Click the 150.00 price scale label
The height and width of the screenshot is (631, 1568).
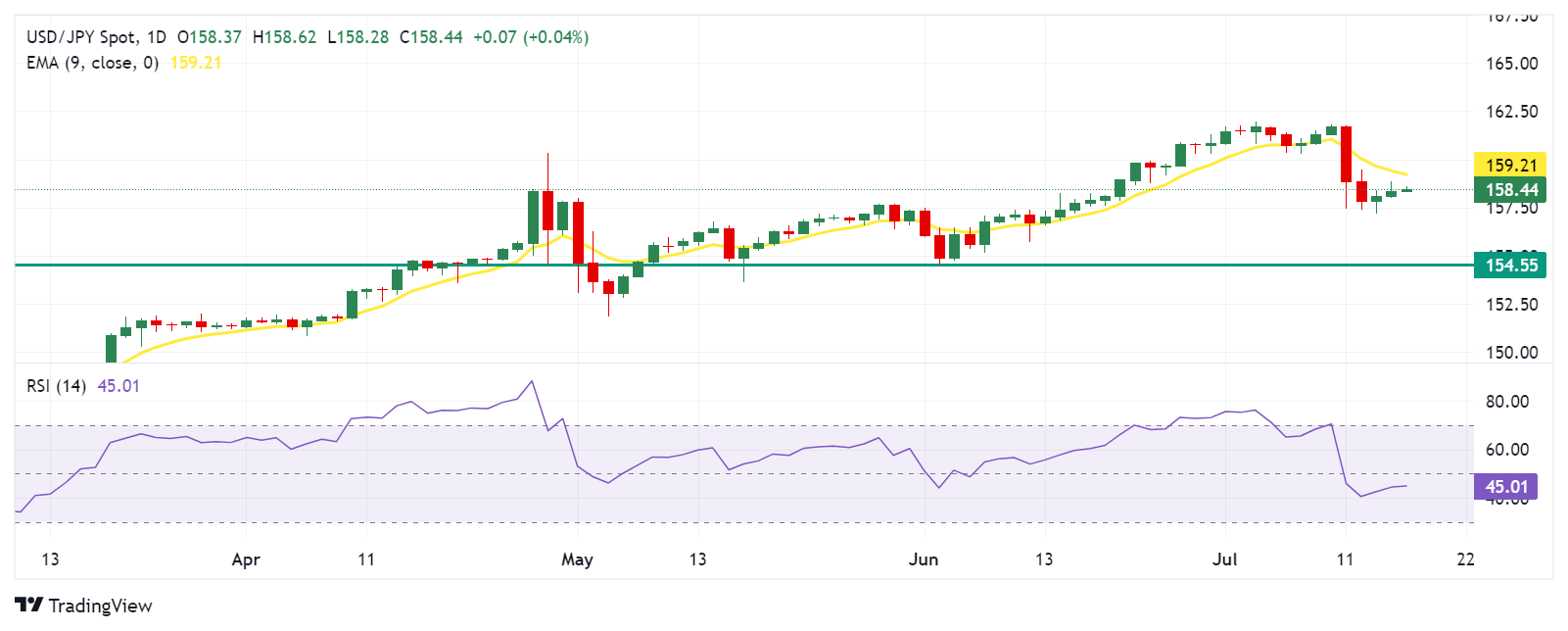[1511, 353]
